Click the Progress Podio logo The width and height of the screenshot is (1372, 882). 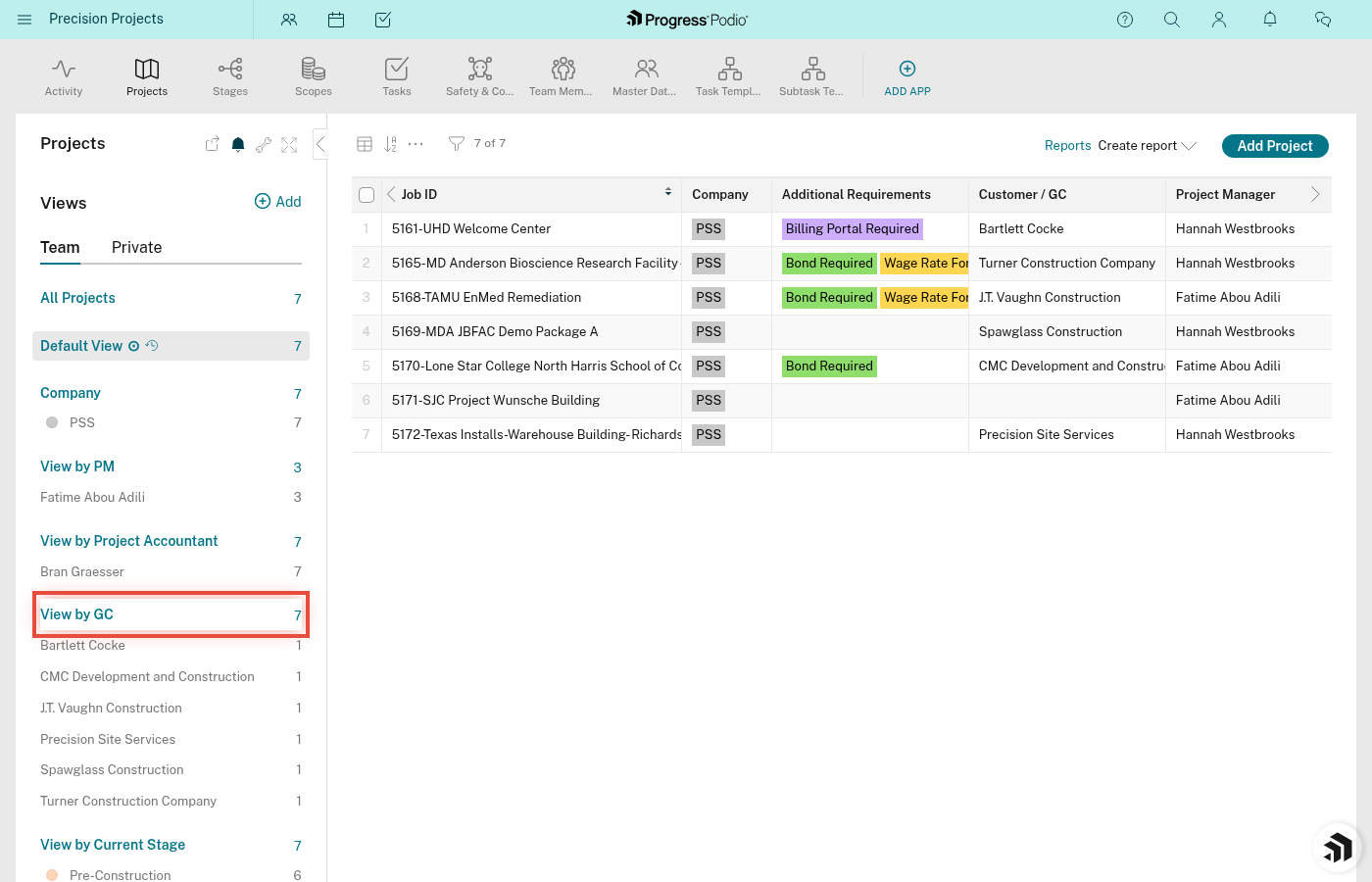pyautogui.click(x=686, y=19)
